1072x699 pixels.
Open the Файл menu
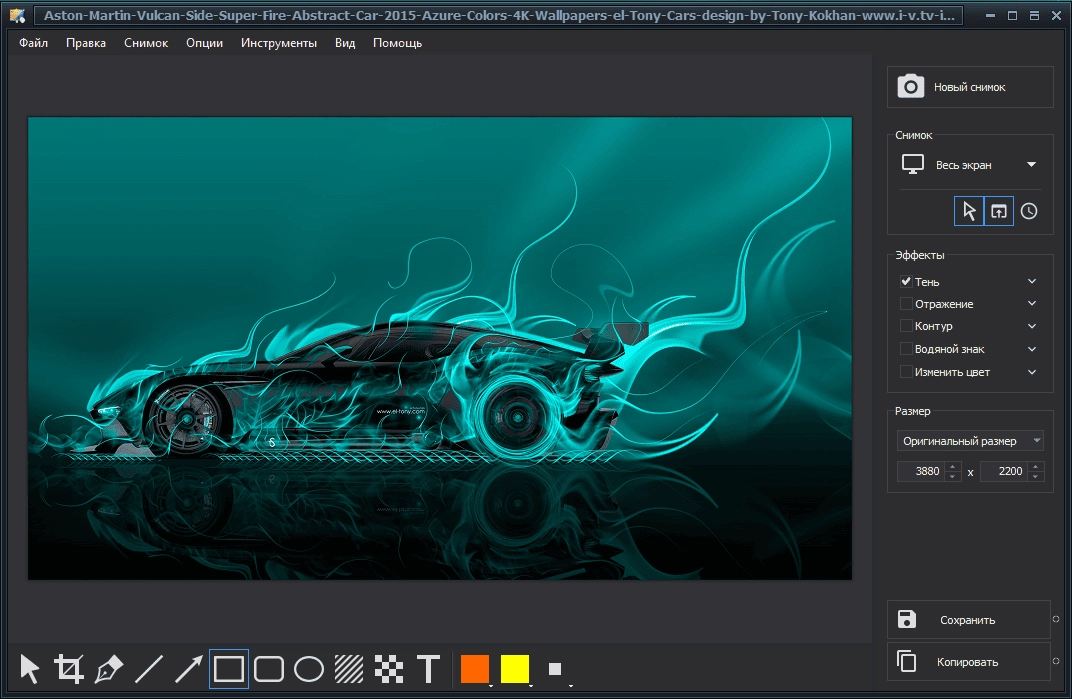34,42
